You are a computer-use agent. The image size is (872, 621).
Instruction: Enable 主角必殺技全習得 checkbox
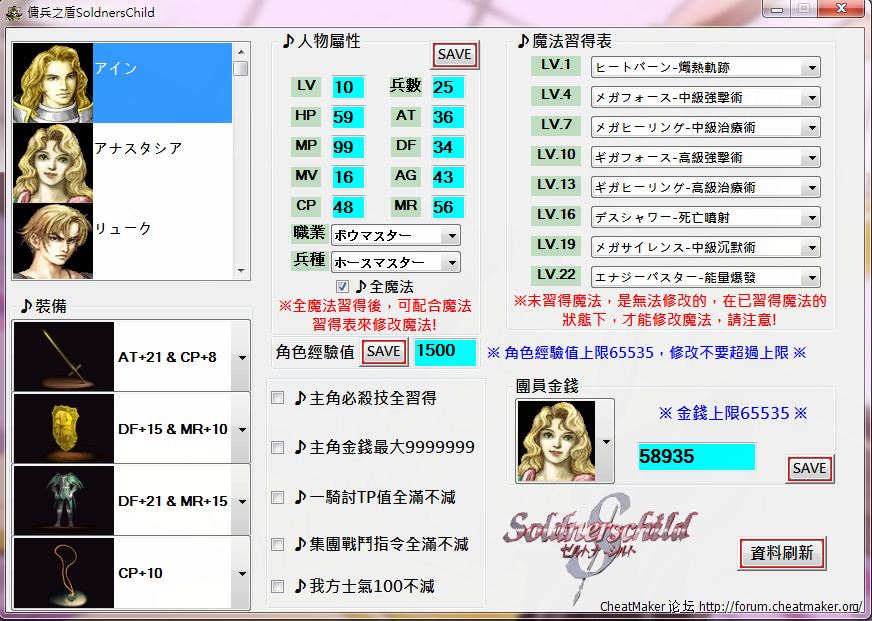point(278,398)
